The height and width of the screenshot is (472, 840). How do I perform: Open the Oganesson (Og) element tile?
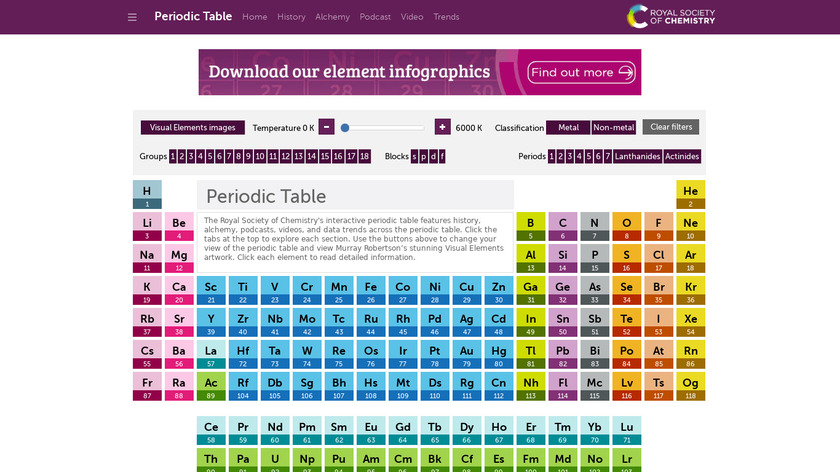[x=690, y=387]
